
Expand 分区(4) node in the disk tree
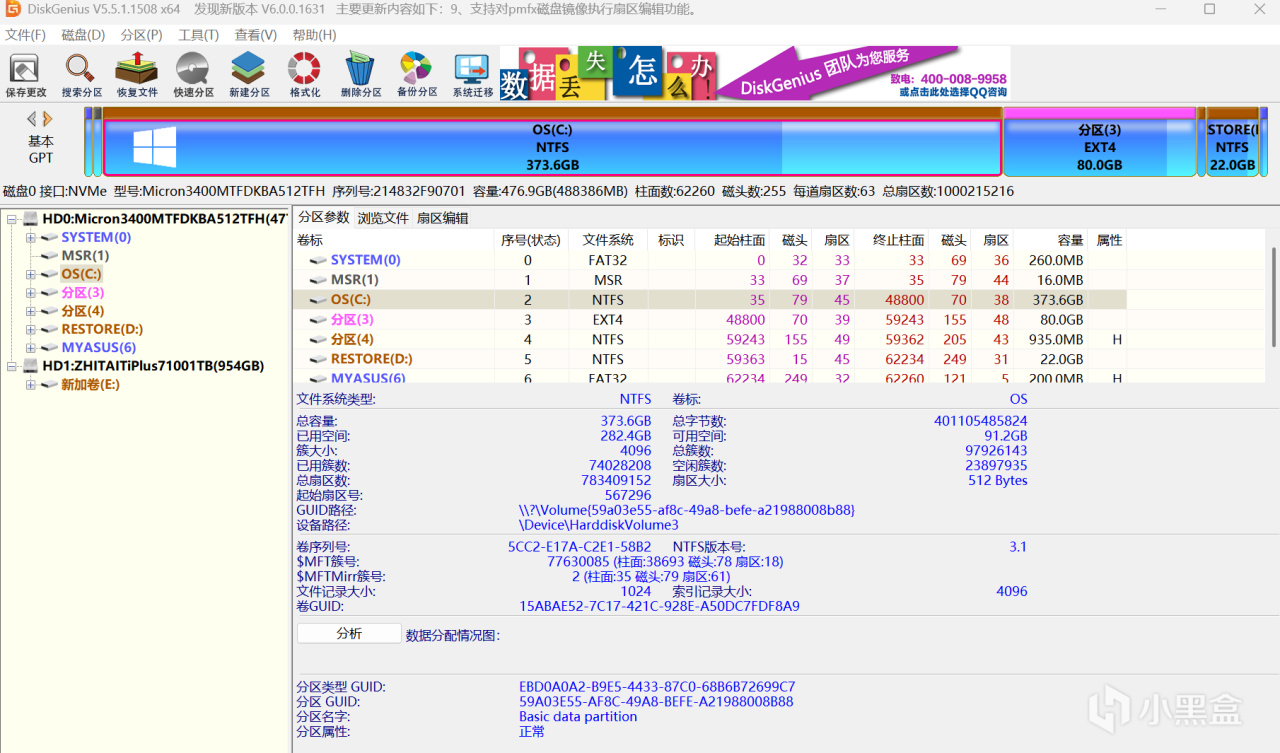coord(31,310)
